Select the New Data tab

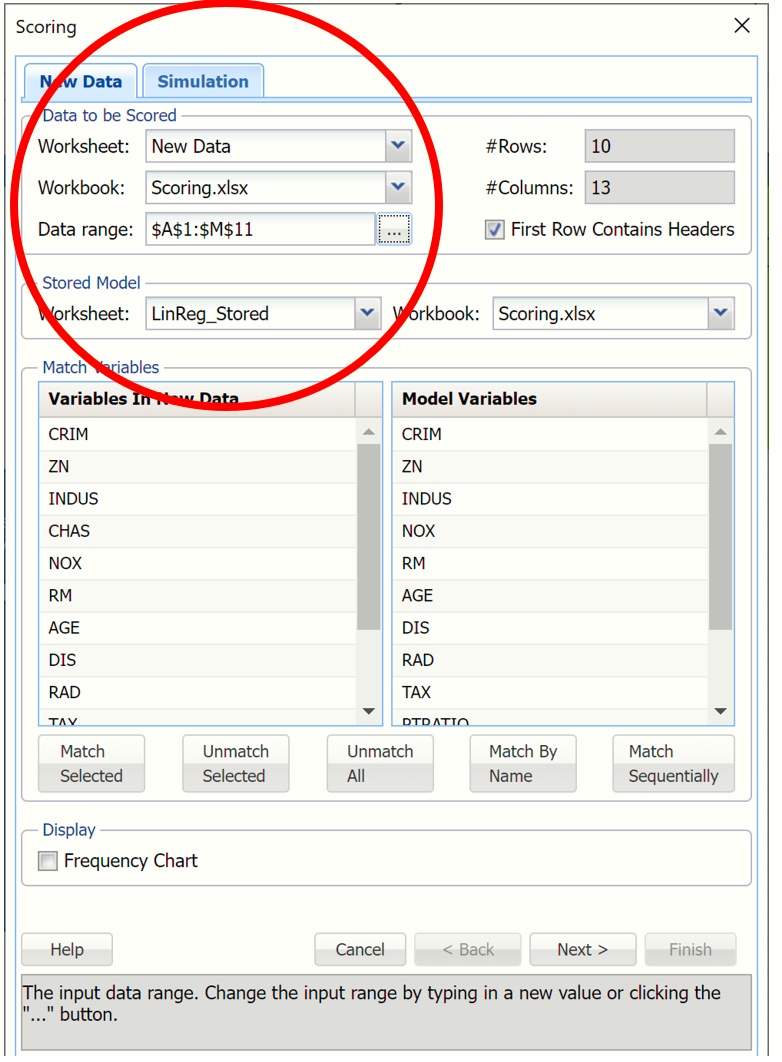pyautogui.click(x=81, y=82)
